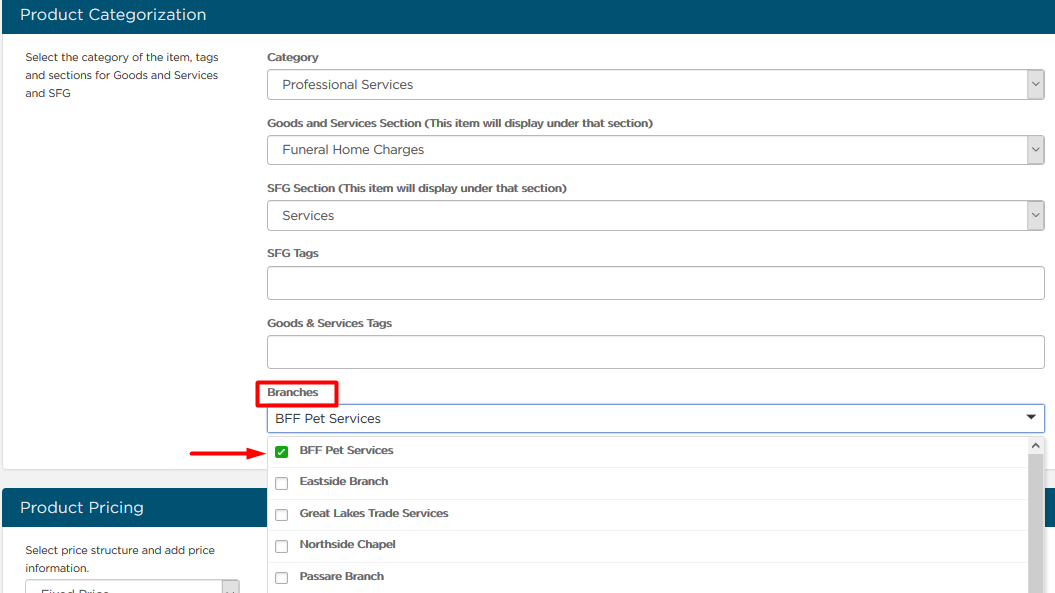The image size is (1055, 593).
Task: Uncheck the BFF Pet Services checkbox
Action: point(281,452)
